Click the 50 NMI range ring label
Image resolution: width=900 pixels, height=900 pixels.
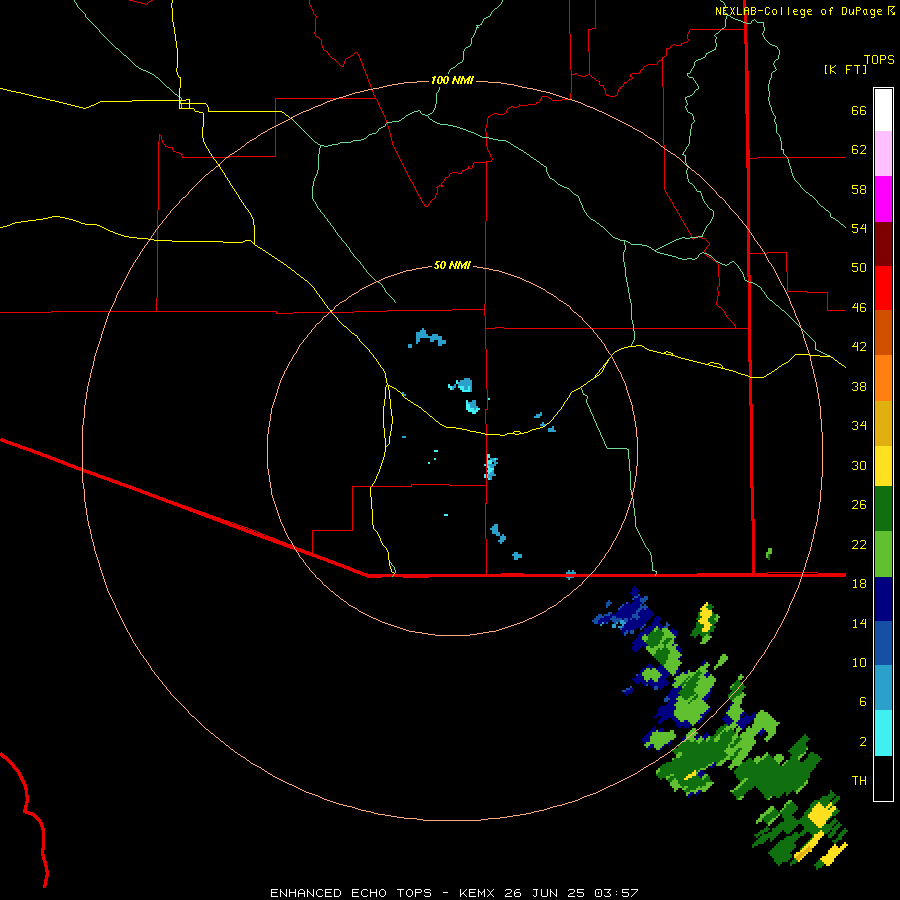pos(452,265)
